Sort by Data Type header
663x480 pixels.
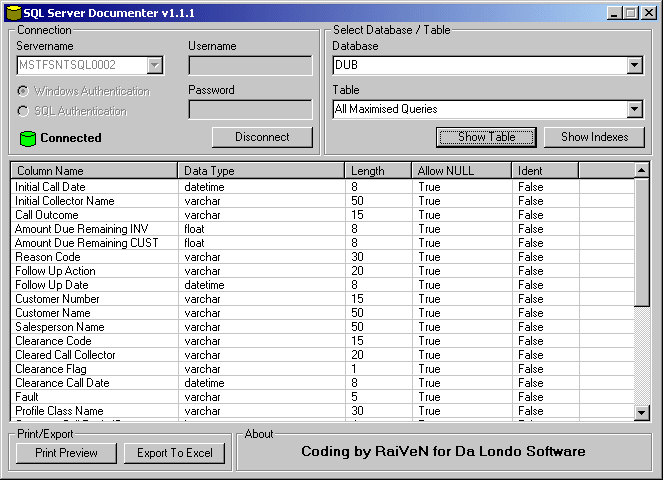coord(261,171)
